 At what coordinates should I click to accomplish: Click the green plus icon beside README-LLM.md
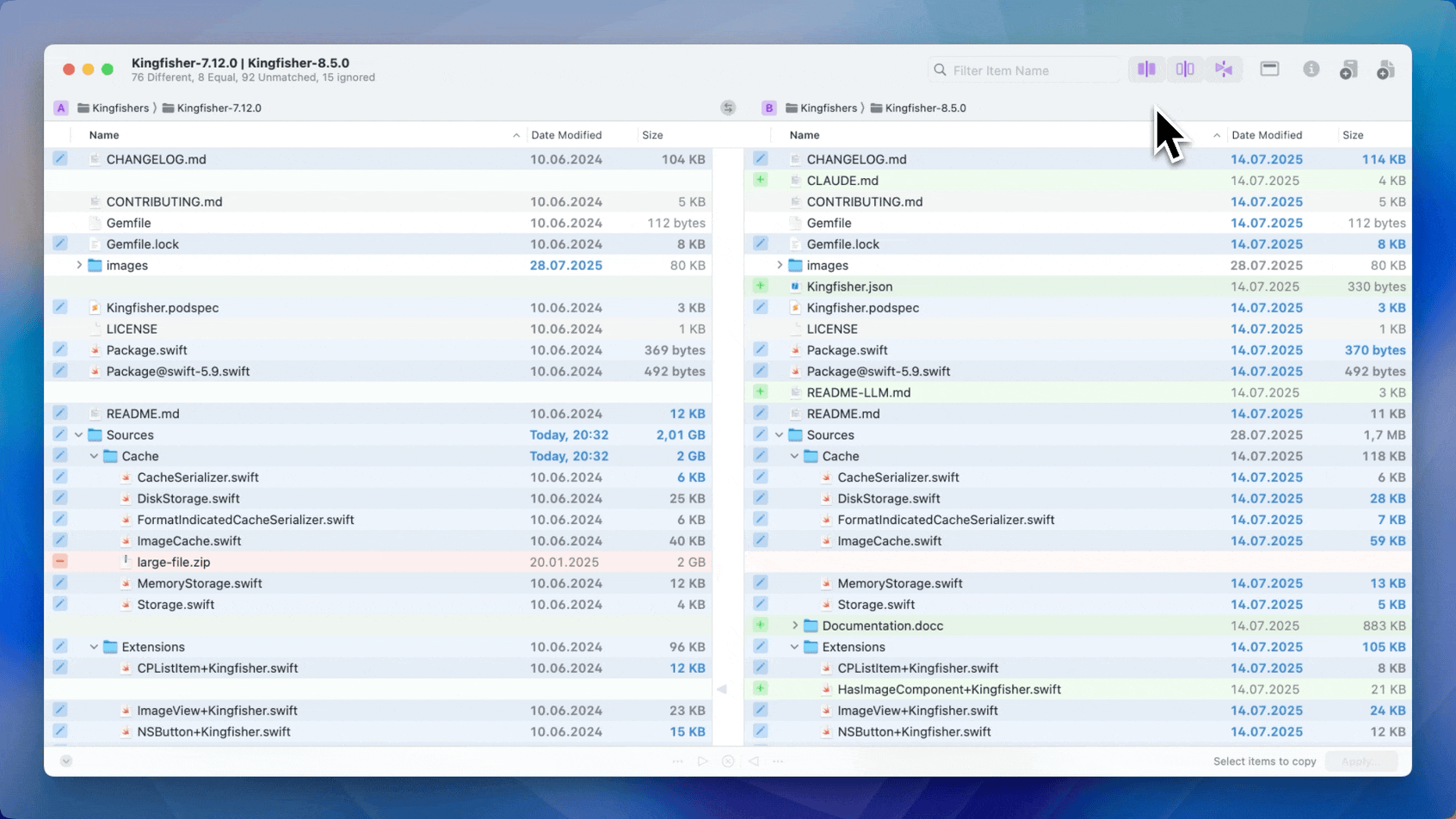pyautogui.click(x=760, y=391)
